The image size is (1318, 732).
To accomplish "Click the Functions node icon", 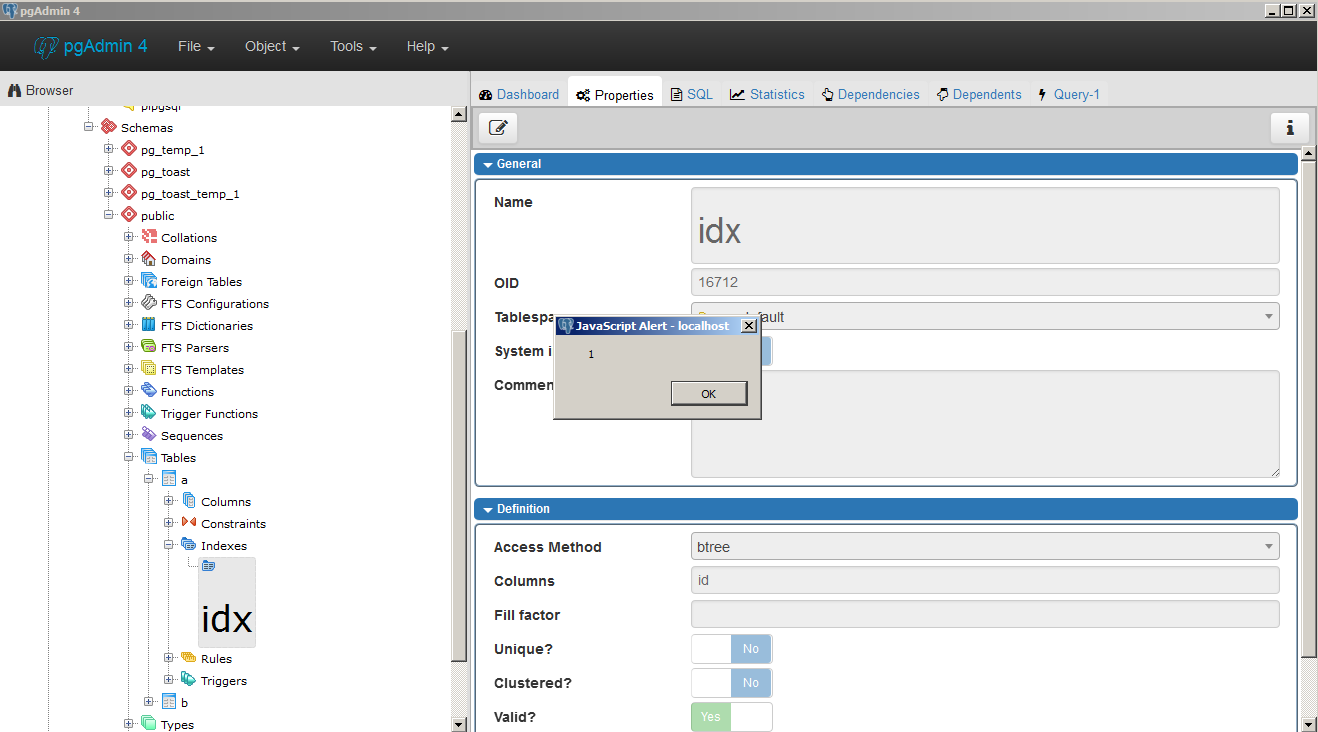I will 149,391.
